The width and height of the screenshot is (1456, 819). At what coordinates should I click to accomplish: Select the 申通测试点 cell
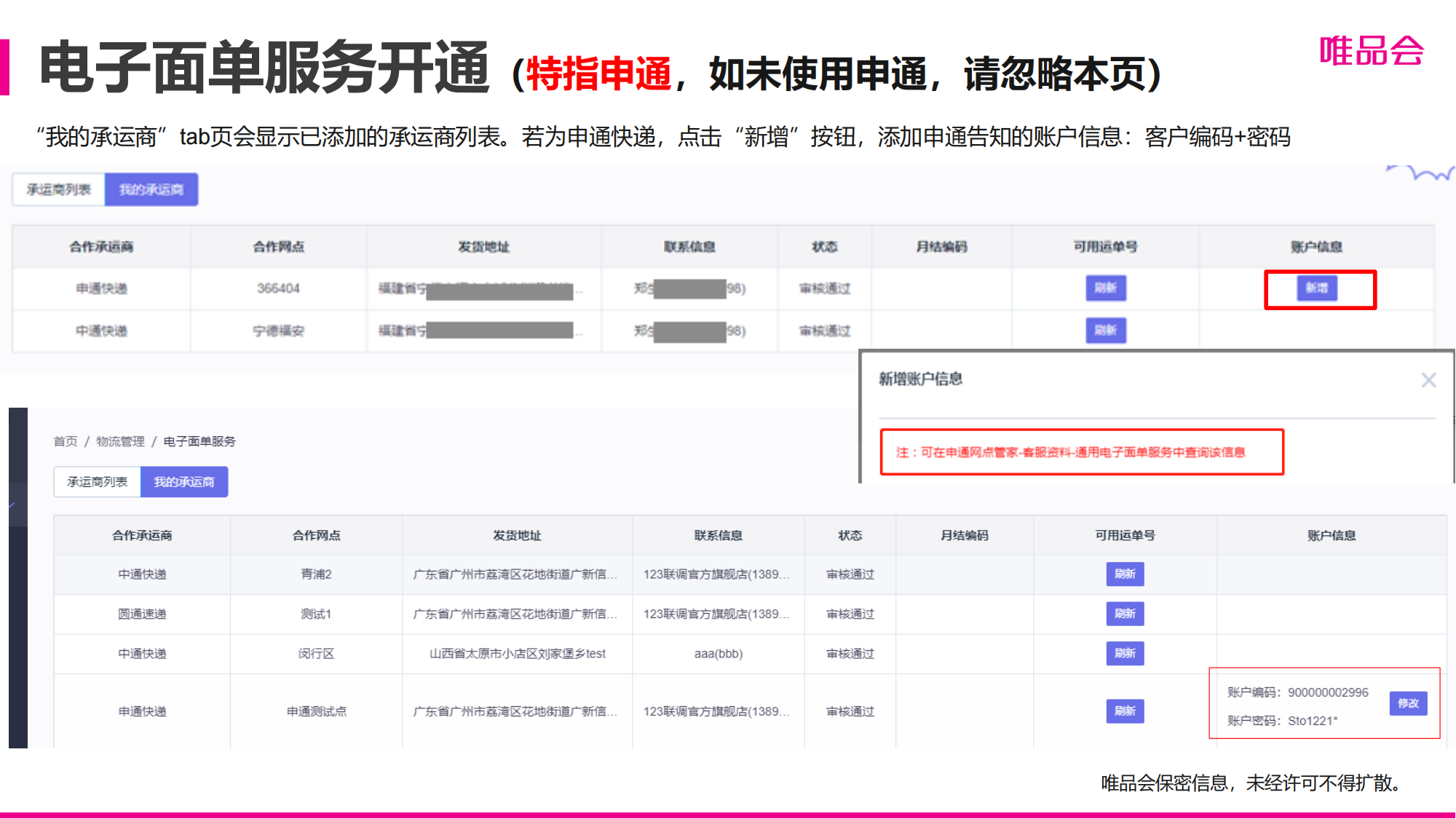click(316, 711)
